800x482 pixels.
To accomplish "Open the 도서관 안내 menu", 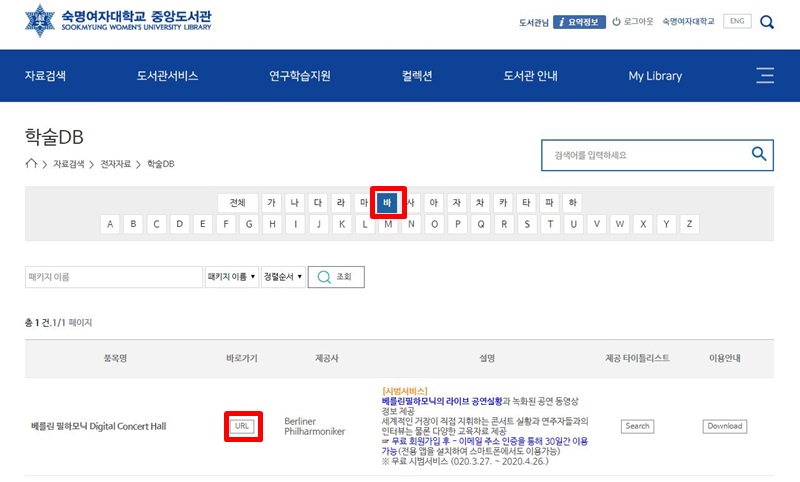I will [x=530, y=76].
